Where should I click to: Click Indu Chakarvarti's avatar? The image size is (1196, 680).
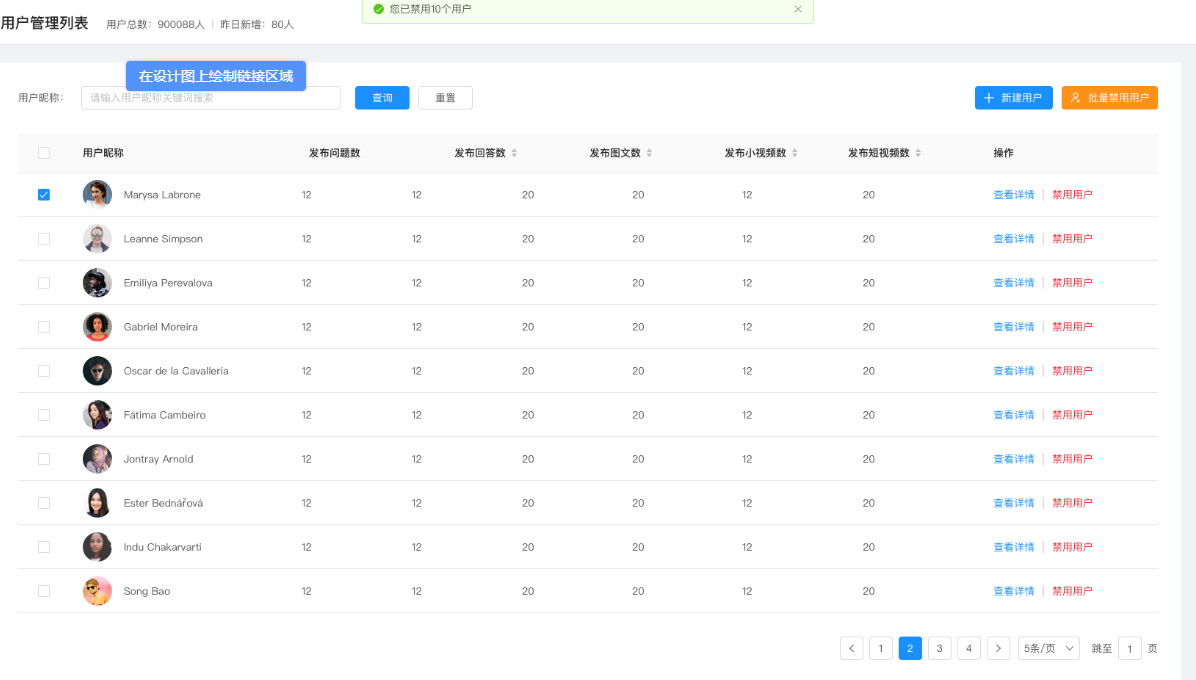click(97, 547)
